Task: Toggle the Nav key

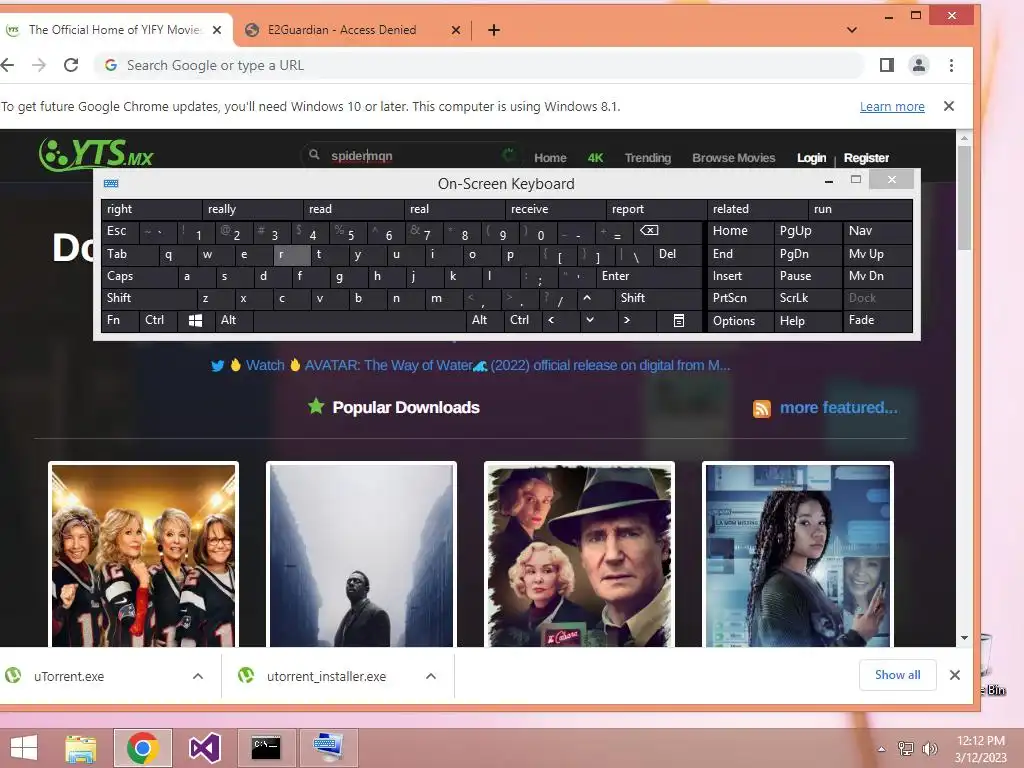Action: 877,232
